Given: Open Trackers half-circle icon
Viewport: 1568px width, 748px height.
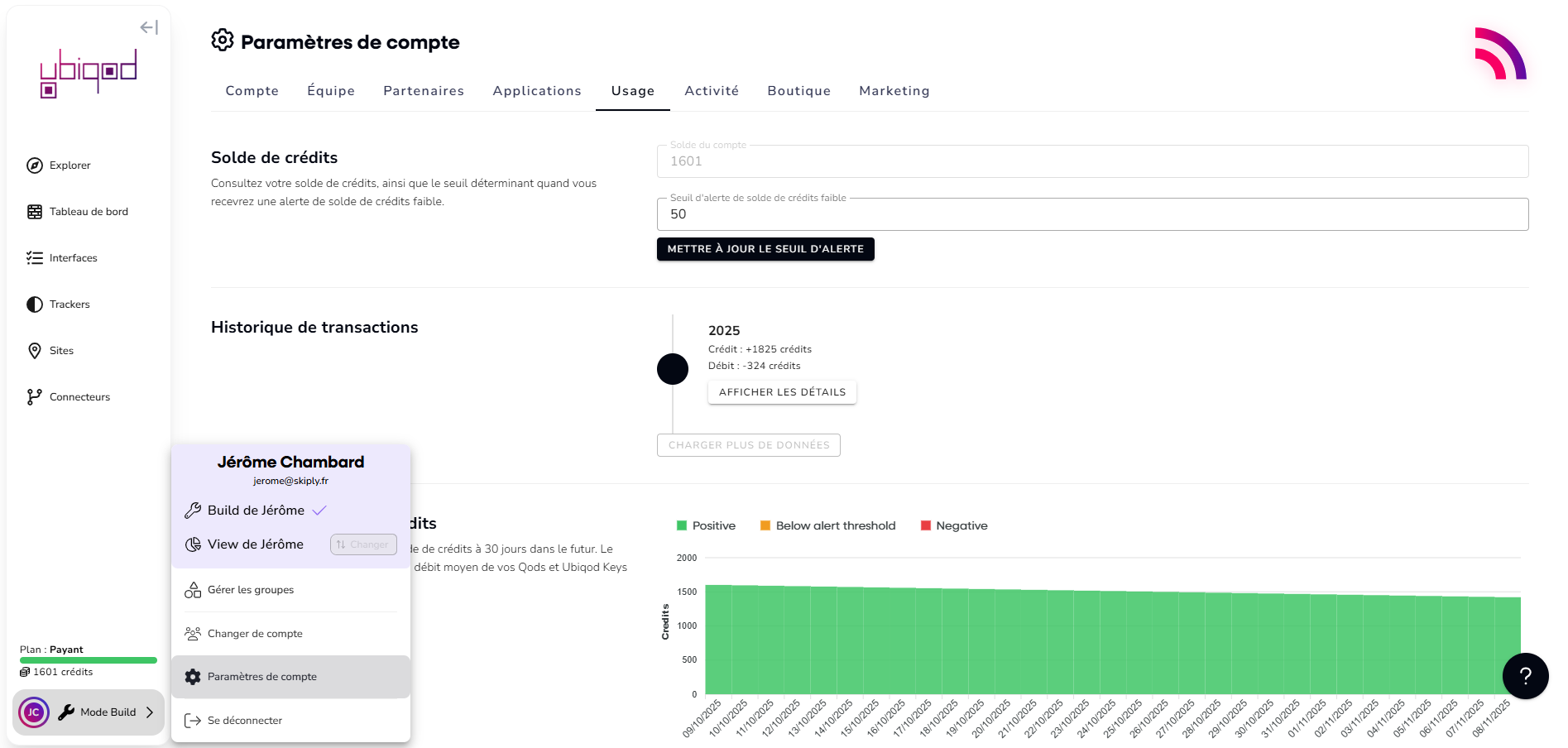Looking at the screenshot, I should [x=35, y=304].
